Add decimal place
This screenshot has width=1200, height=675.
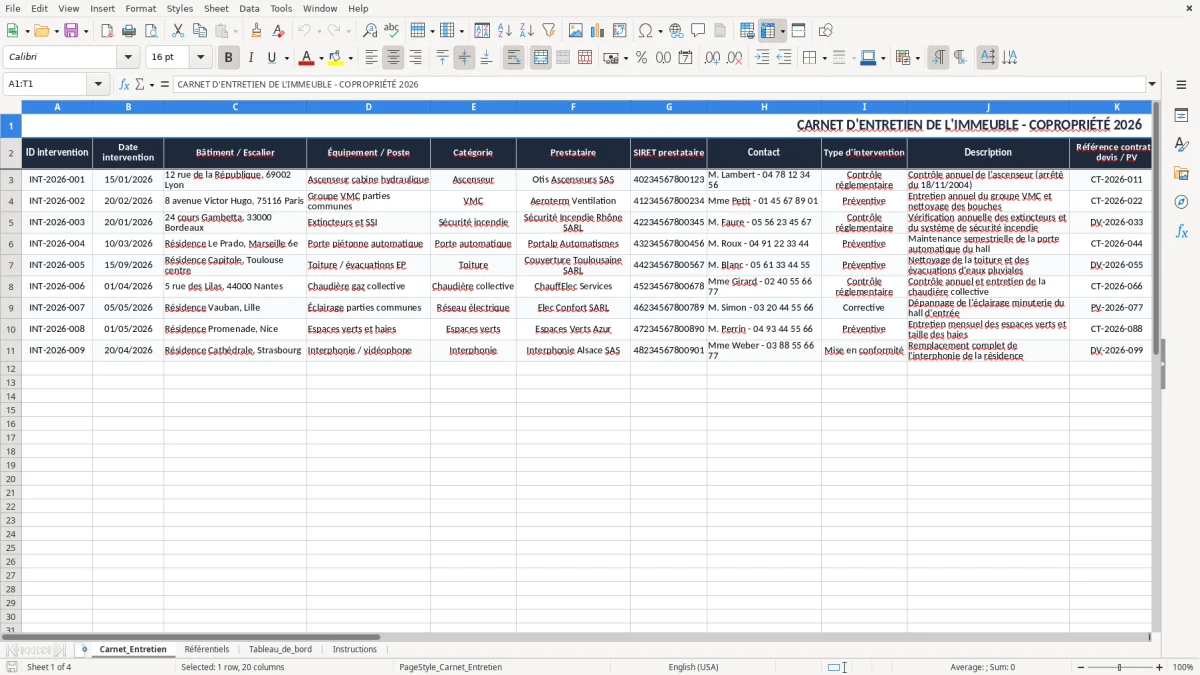[x=712, y=58]
